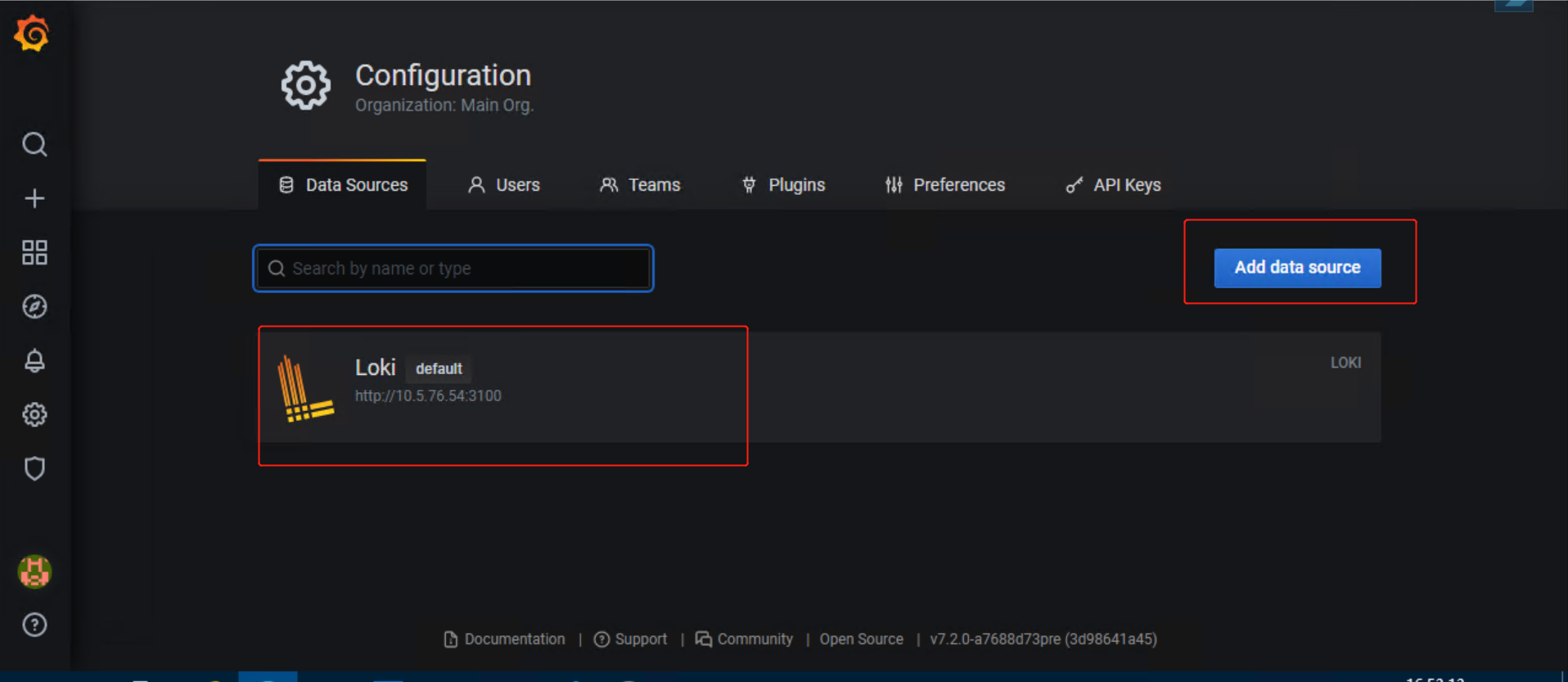Switch to the Users tab

pos(504,185)
